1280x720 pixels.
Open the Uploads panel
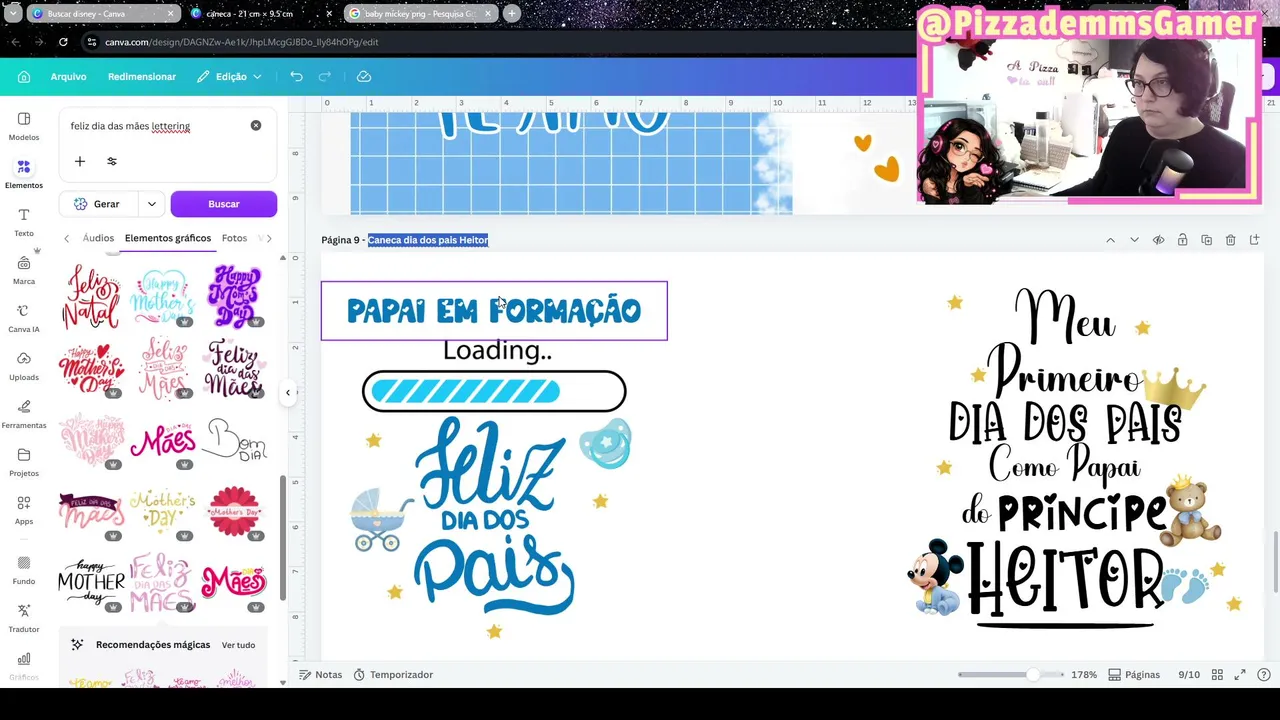click(24, 366)
